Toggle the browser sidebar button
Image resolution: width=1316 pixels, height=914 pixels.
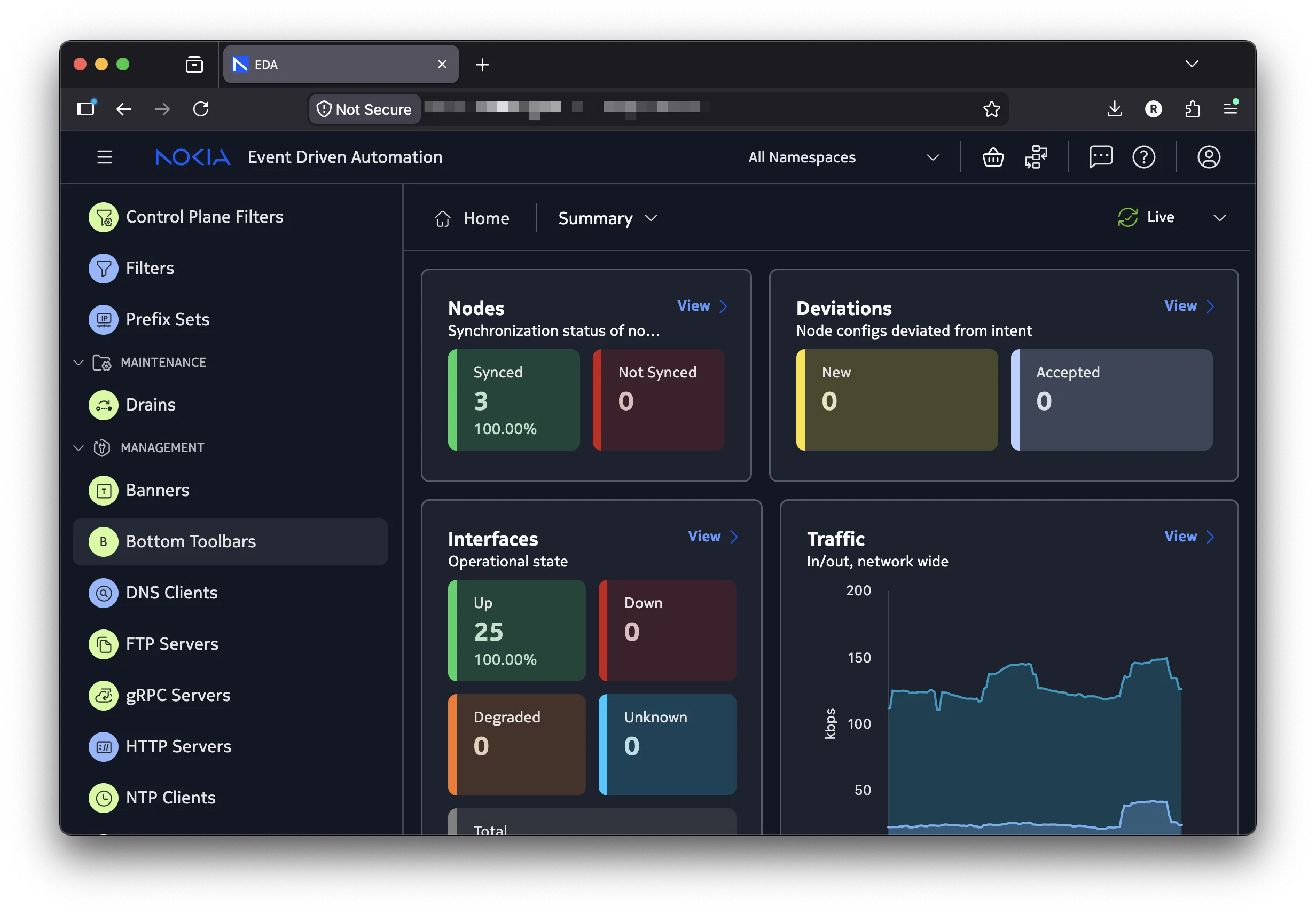coord(86,108)
